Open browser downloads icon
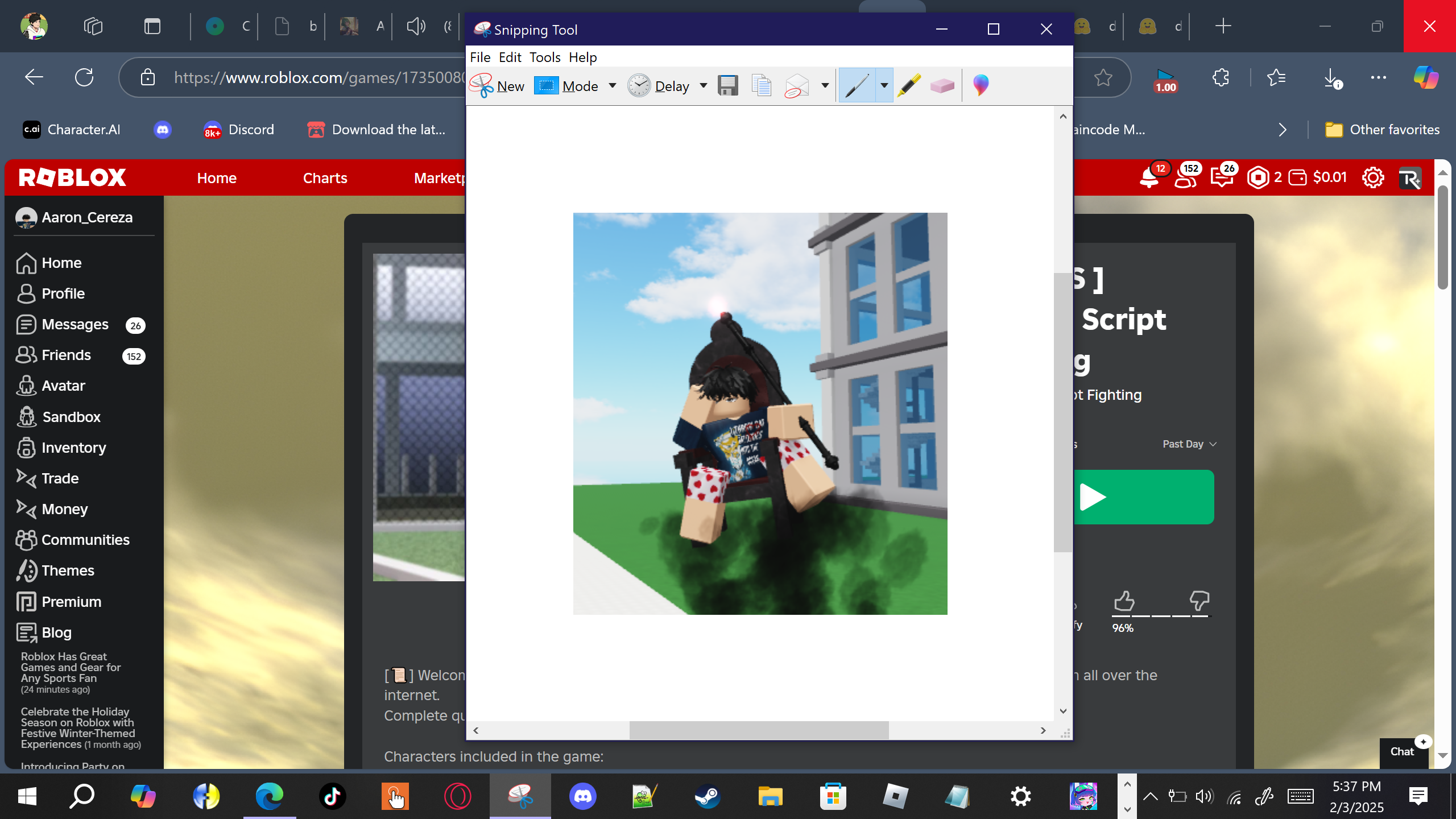 coord(1332,77)
